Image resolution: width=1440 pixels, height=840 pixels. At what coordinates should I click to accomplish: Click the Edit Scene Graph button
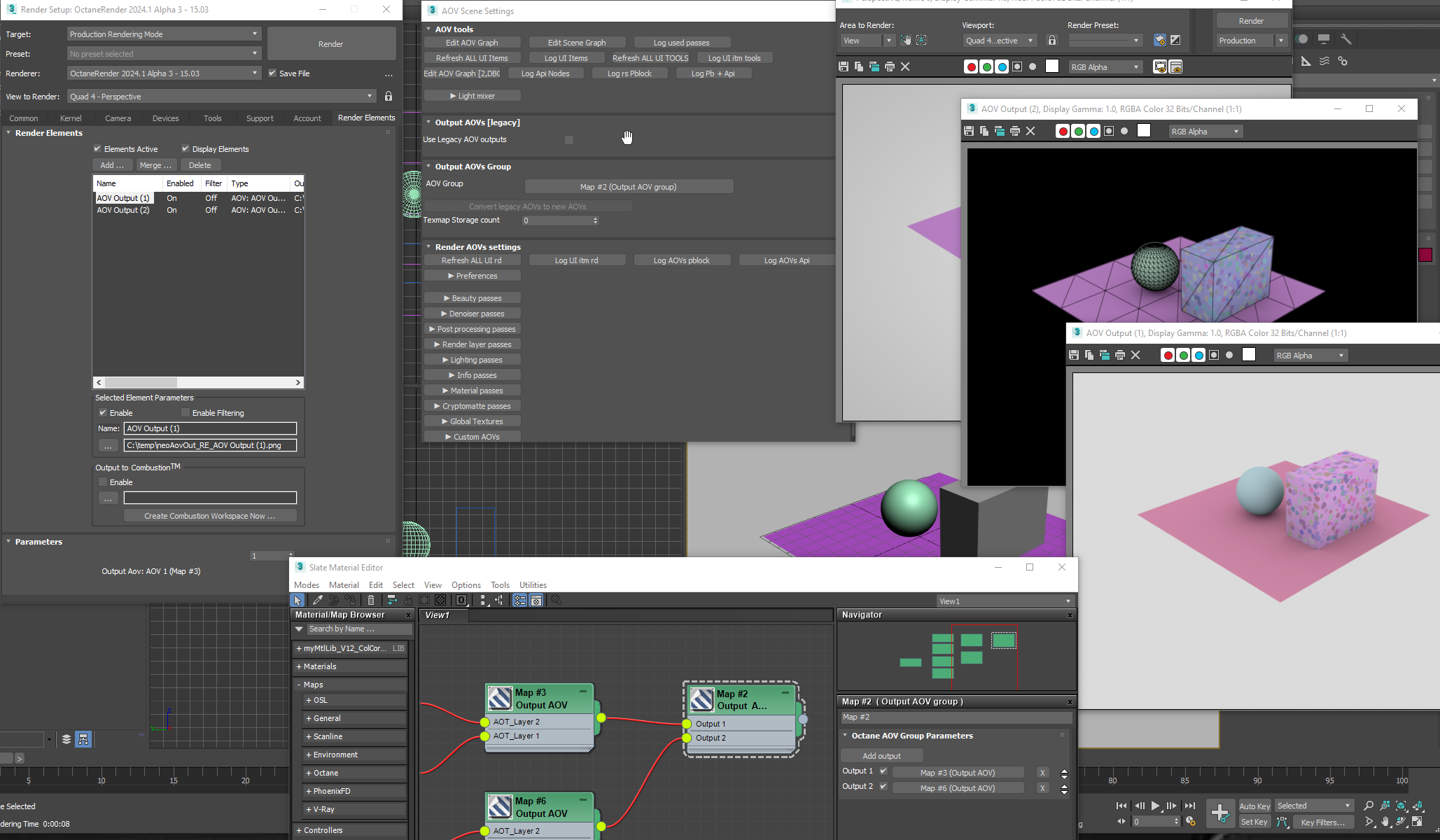pos(577,43)
